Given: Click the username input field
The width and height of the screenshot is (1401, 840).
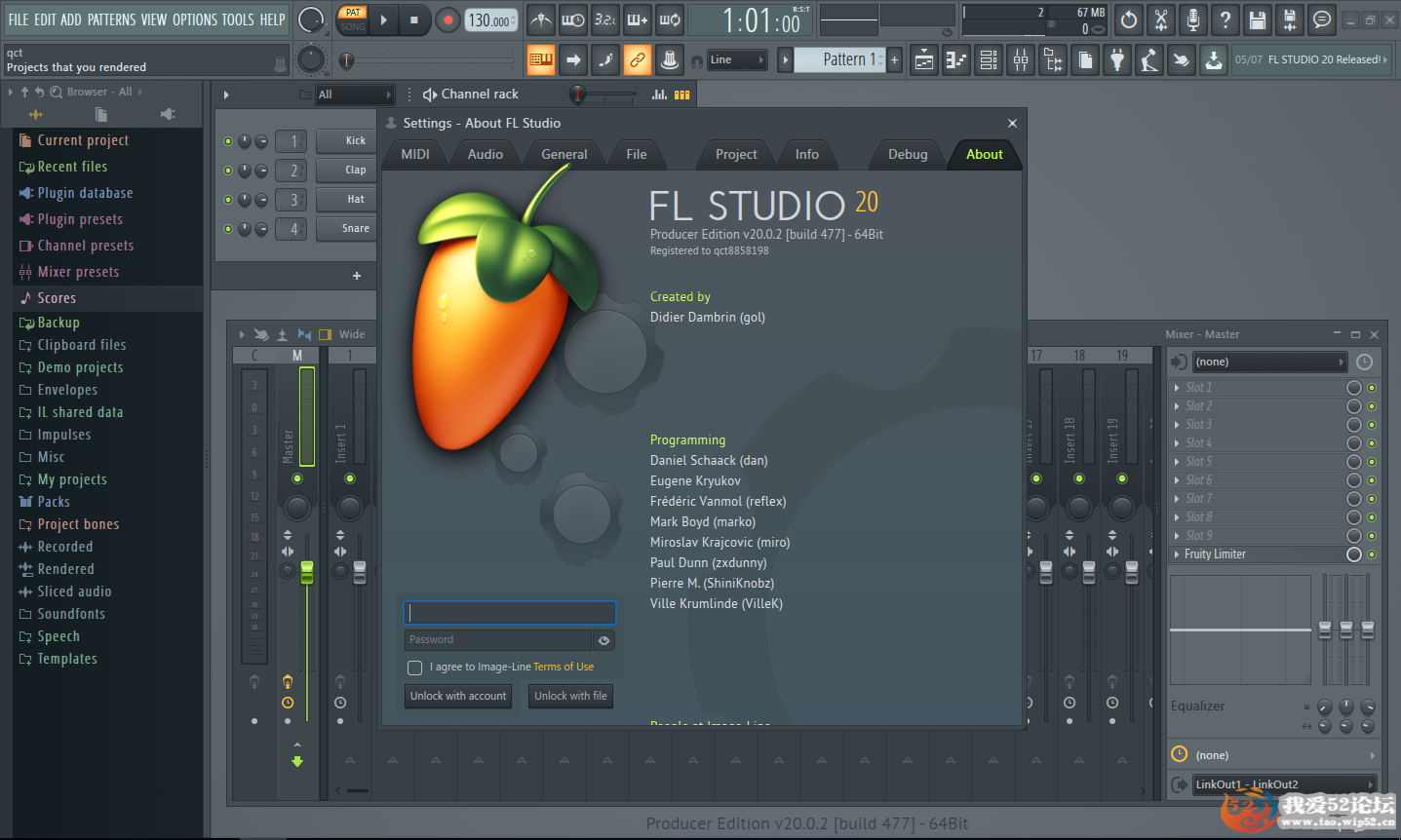Looking at the screenshot, I should pos(510,613).
